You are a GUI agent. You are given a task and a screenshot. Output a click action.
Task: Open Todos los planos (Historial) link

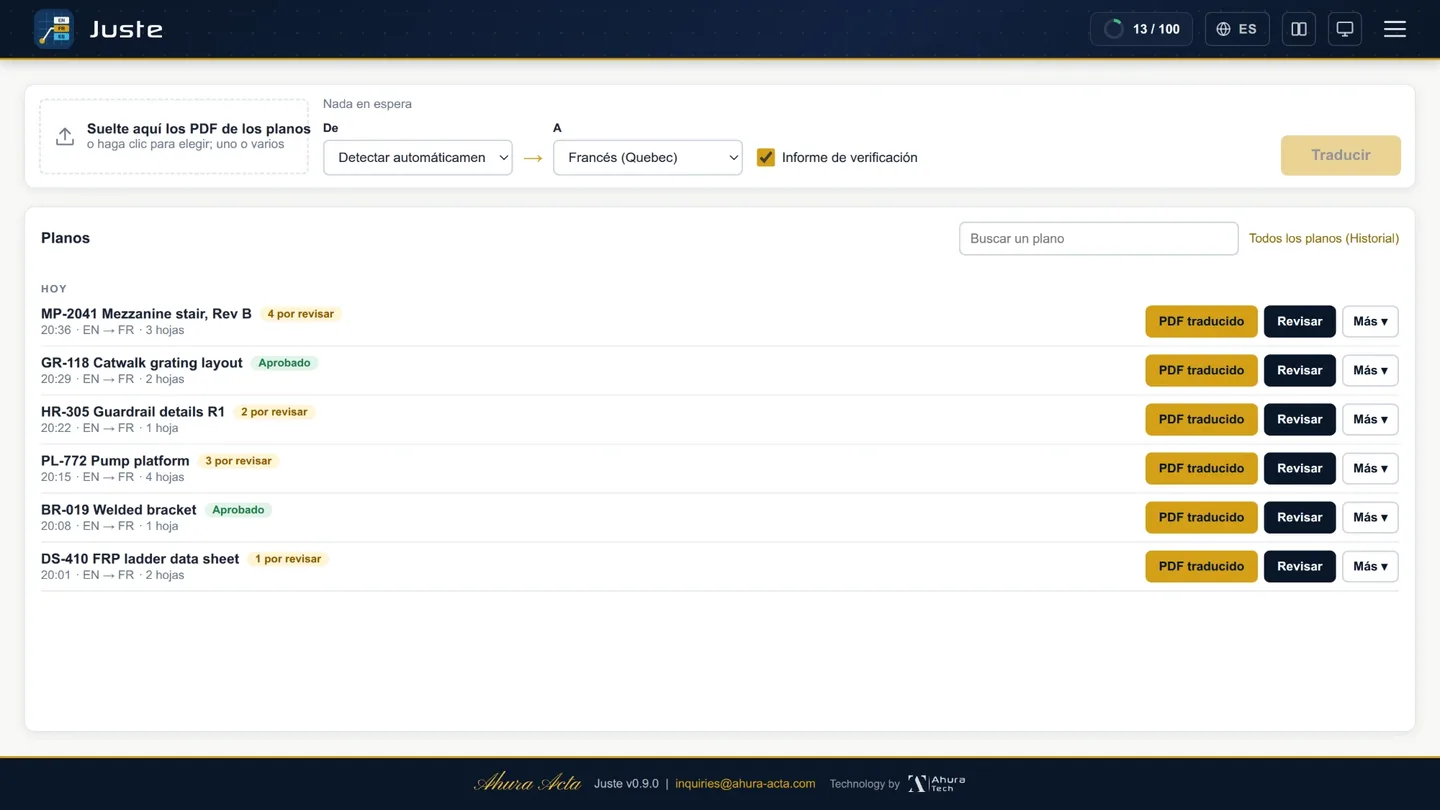click(x=1324, y=238)
